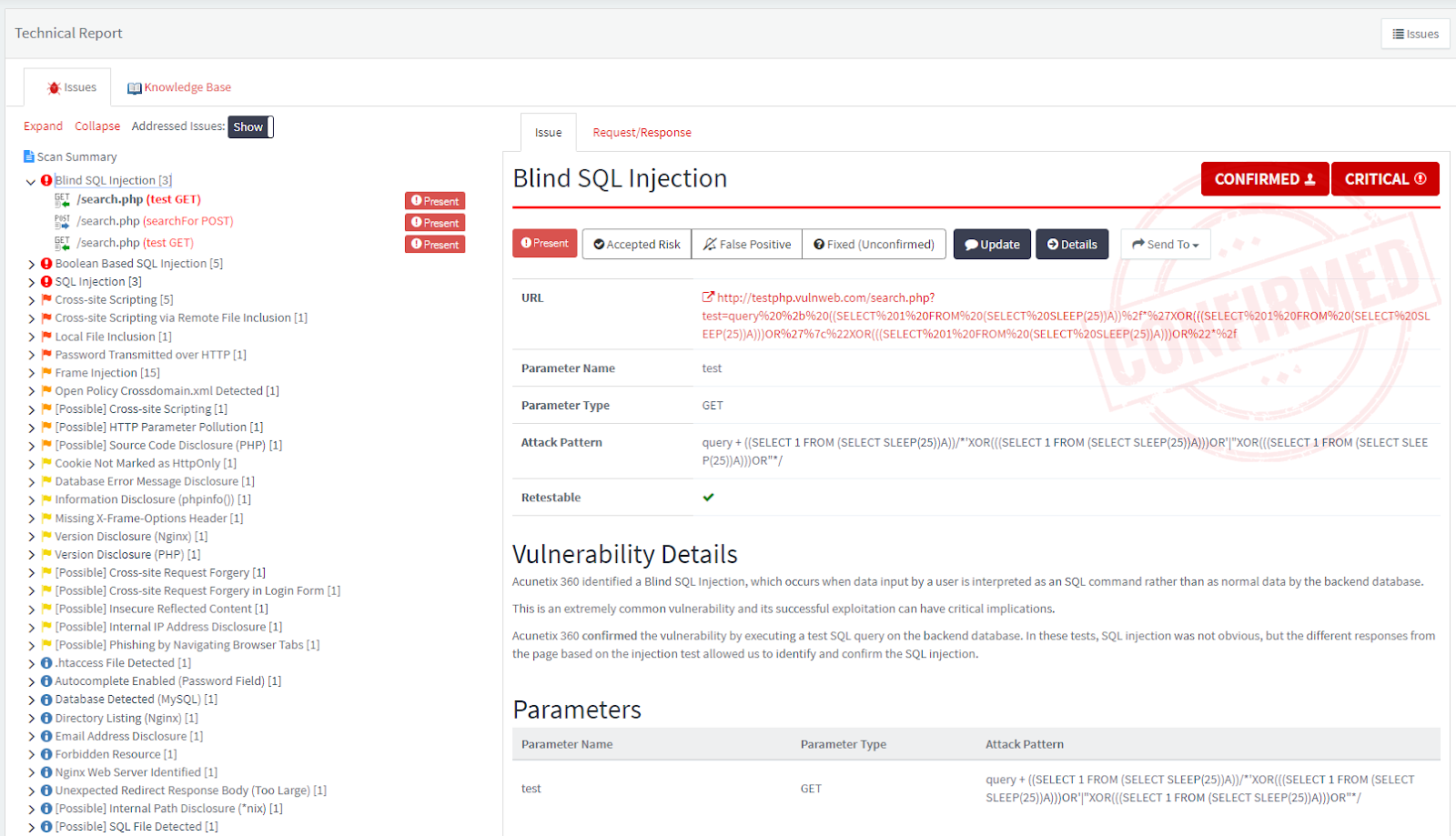Click POST method icon beside searchFor entry
The height and width of the screenshot is (836, 1456).
tap(62, 221)
